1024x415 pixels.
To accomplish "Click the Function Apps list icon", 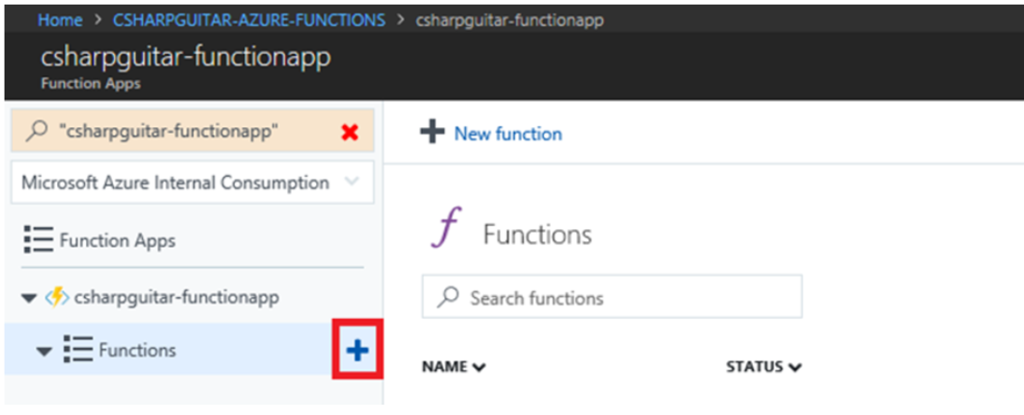I will click(x=39, y=240).
